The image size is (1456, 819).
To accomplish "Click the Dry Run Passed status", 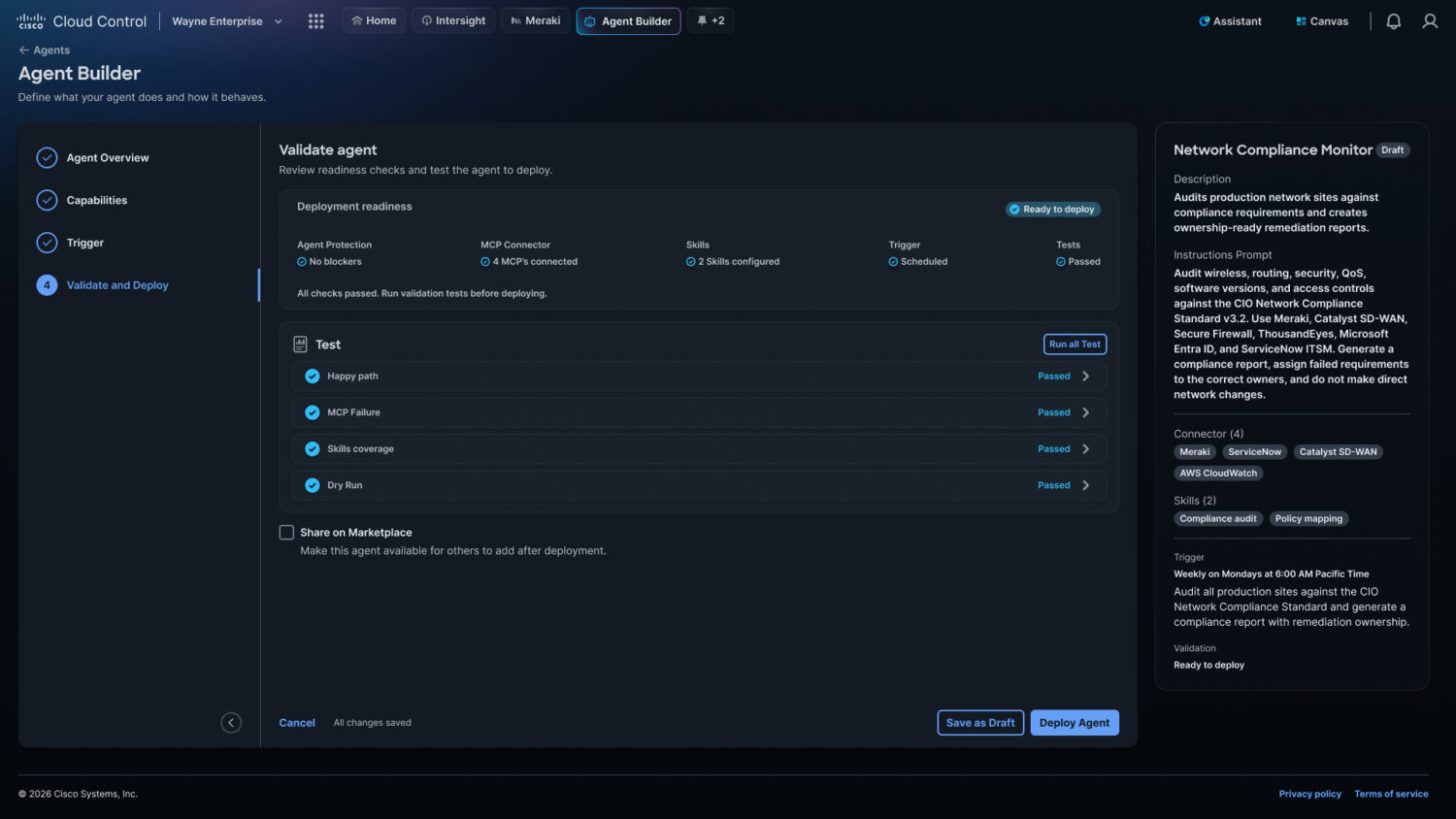I will point(1054,485).
